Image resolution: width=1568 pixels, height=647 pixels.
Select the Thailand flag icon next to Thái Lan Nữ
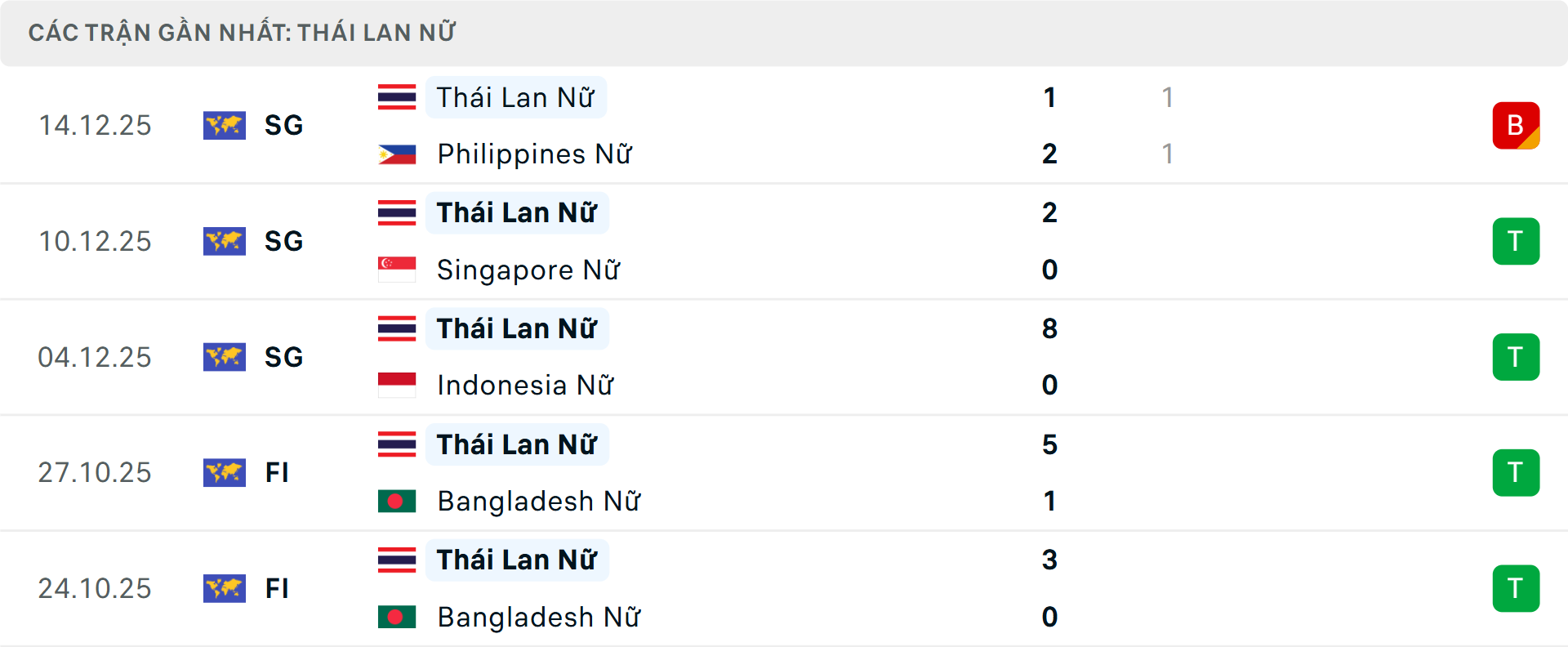(x=397, y=97)
